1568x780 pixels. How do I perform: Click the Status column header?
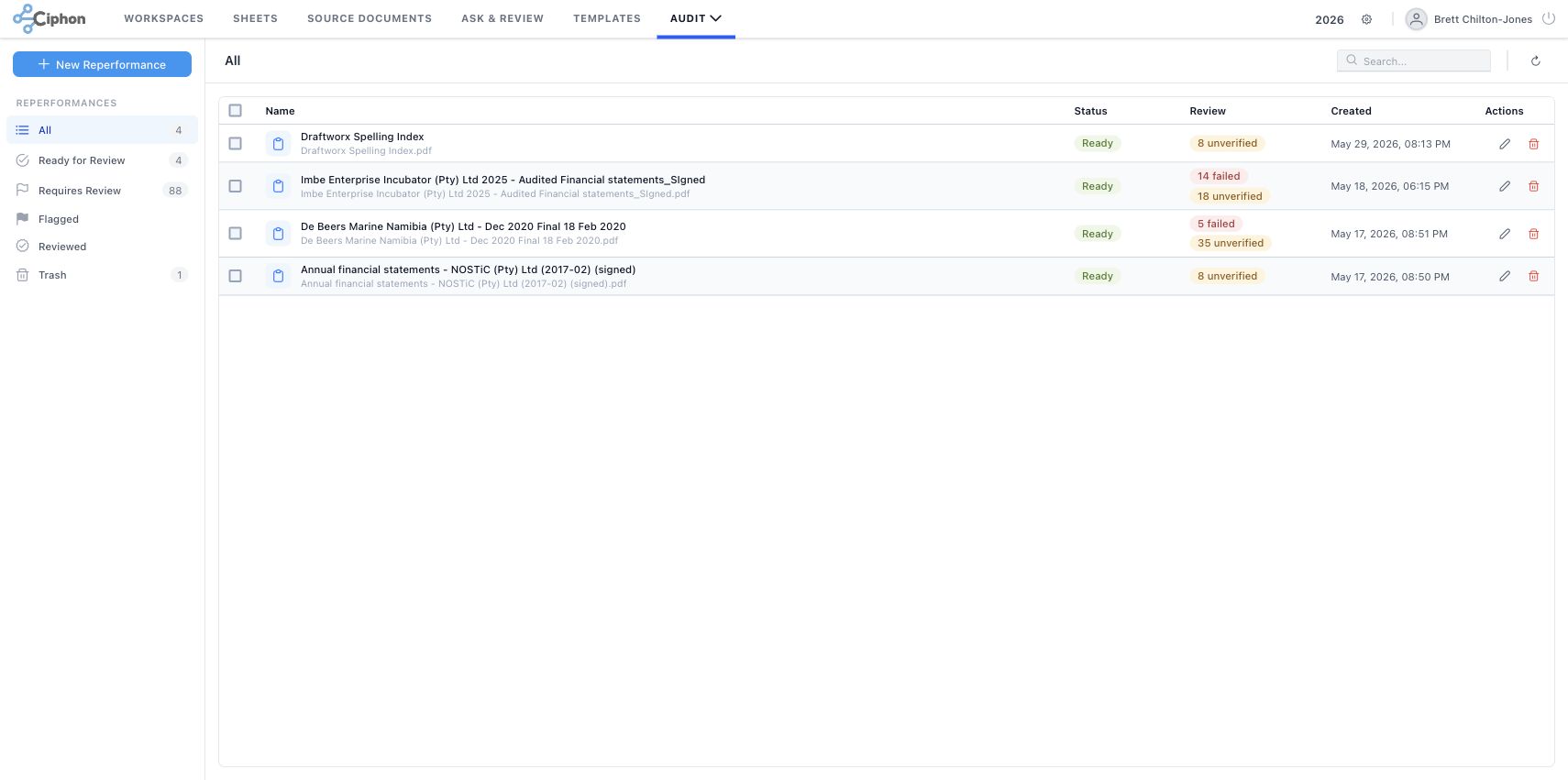point(1090,111)
